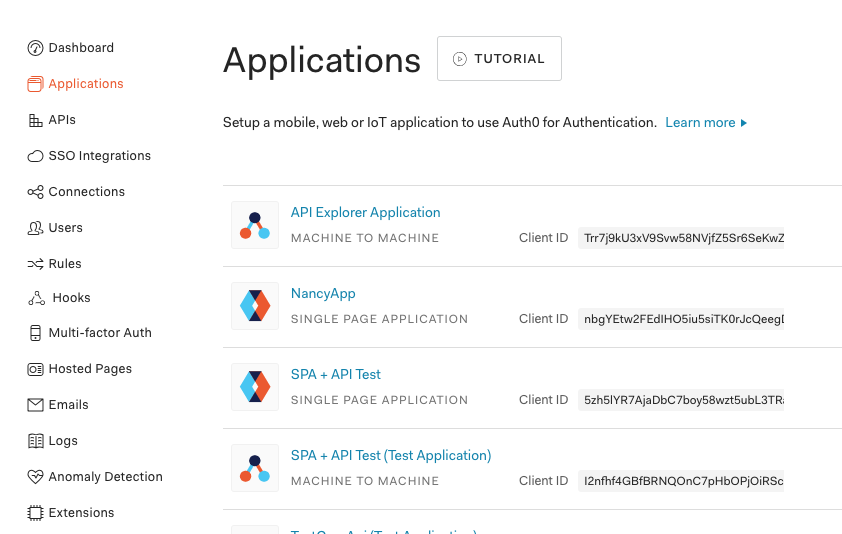Click the Client ID label in NancyApp row
The width and height of the screenshot is (842, 534).
coord(543,319)
